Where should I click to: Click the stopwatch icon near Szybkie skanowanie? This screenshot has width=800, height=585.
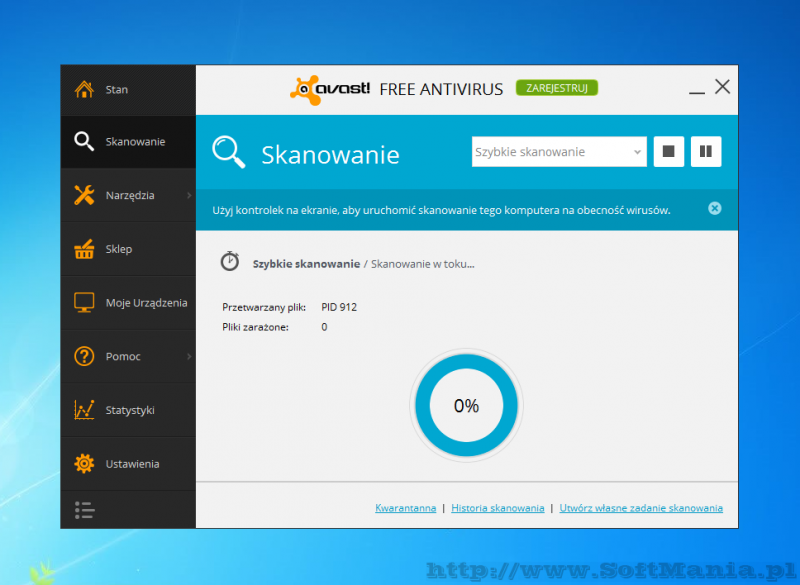[230, 261]
